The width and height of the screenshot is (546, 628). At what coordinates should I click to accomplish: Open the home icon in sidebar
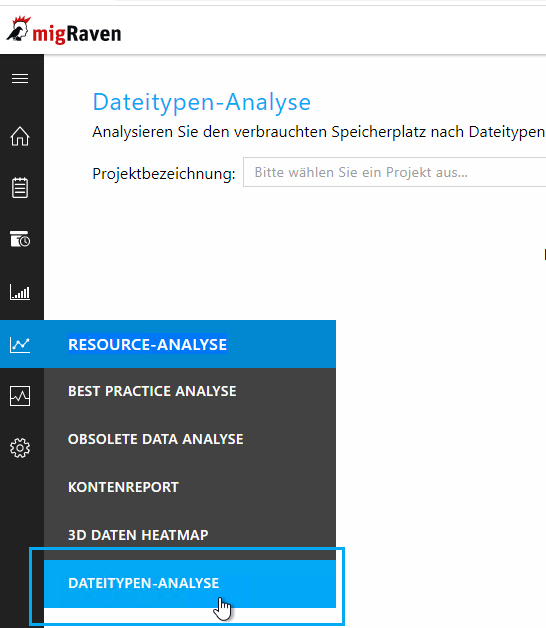20,136
